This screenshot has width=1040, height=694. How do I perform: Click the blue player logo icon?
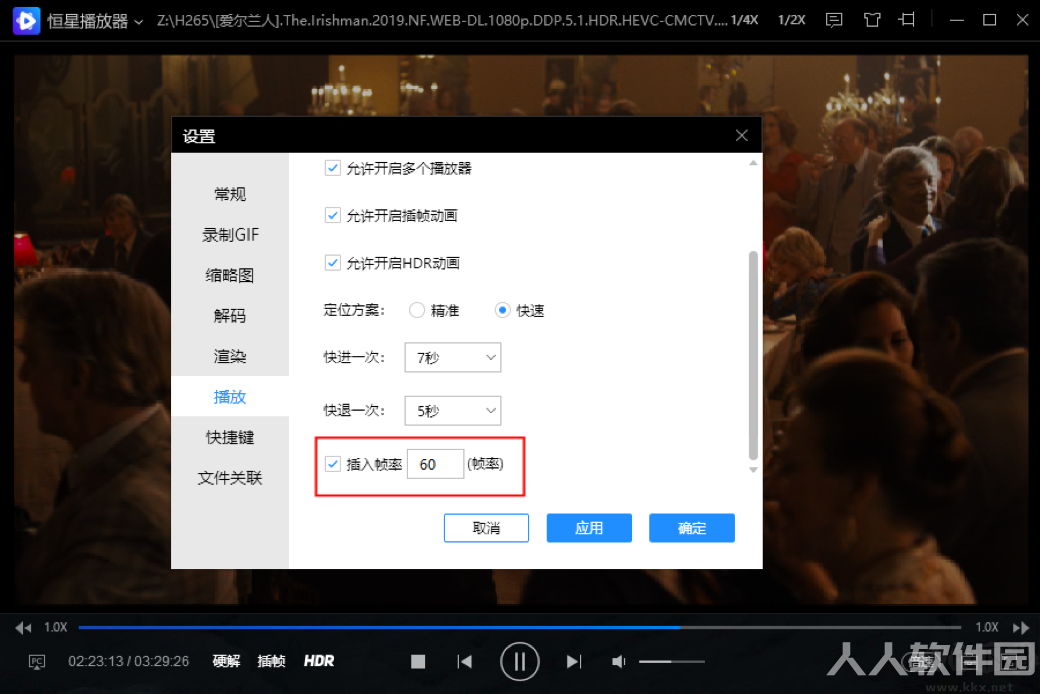[x=27, y=21]
